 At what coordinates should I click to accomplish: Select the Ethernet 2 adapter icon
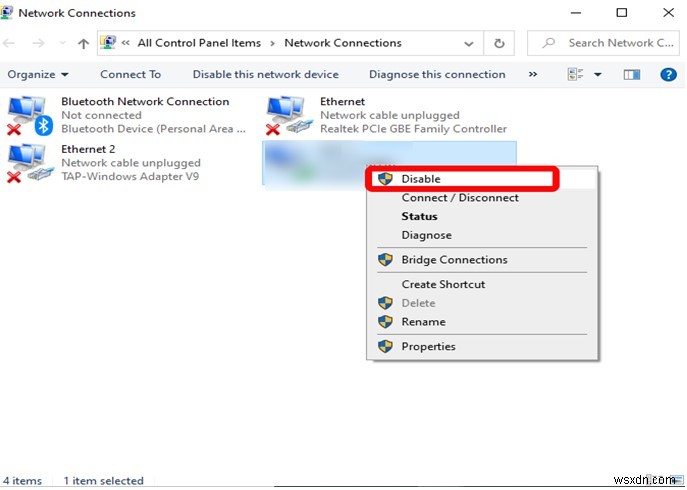[30, 163]
